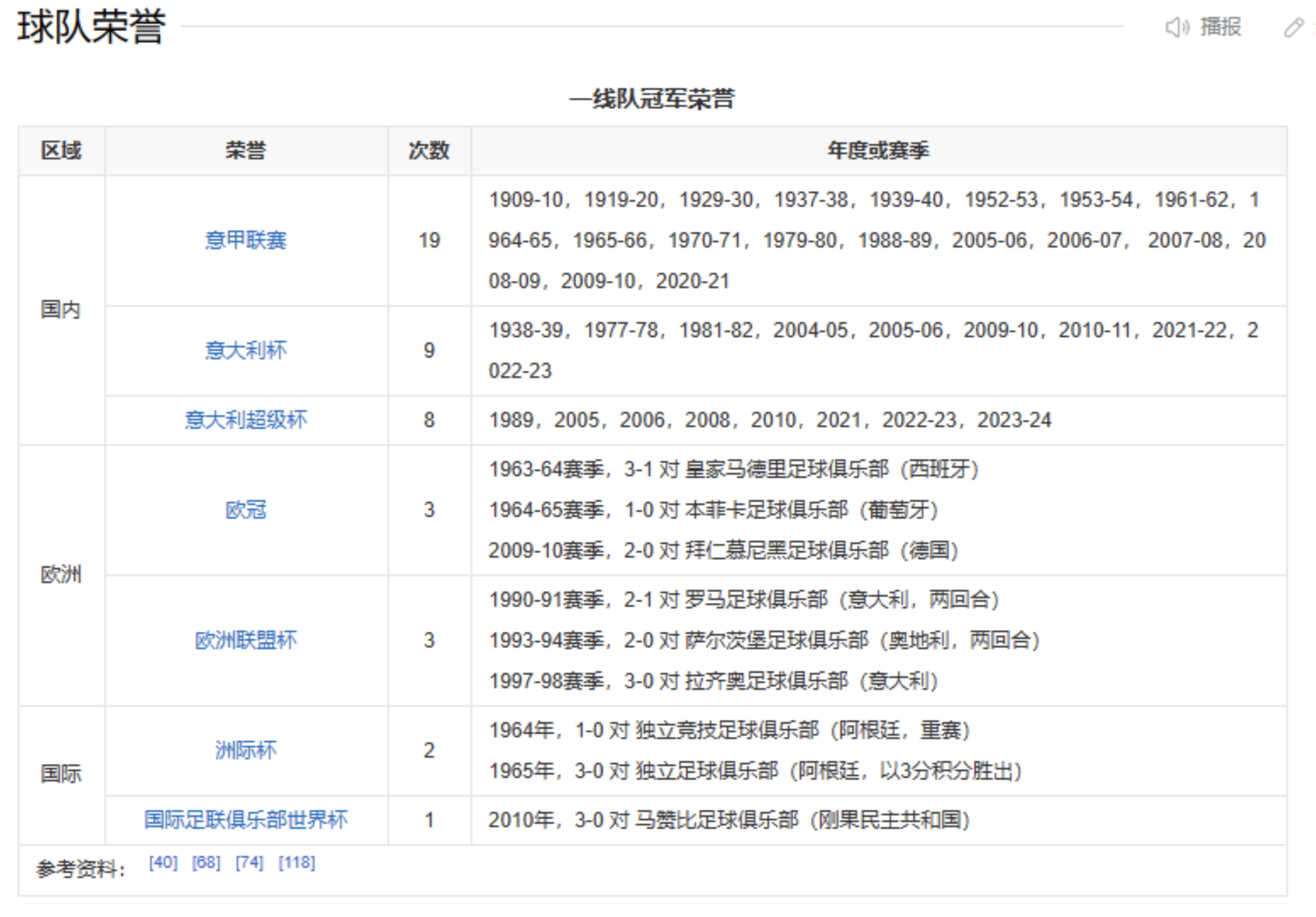Click the 播报 label beside the speaker icon
1316x917 pixels.
(1221, 27)
